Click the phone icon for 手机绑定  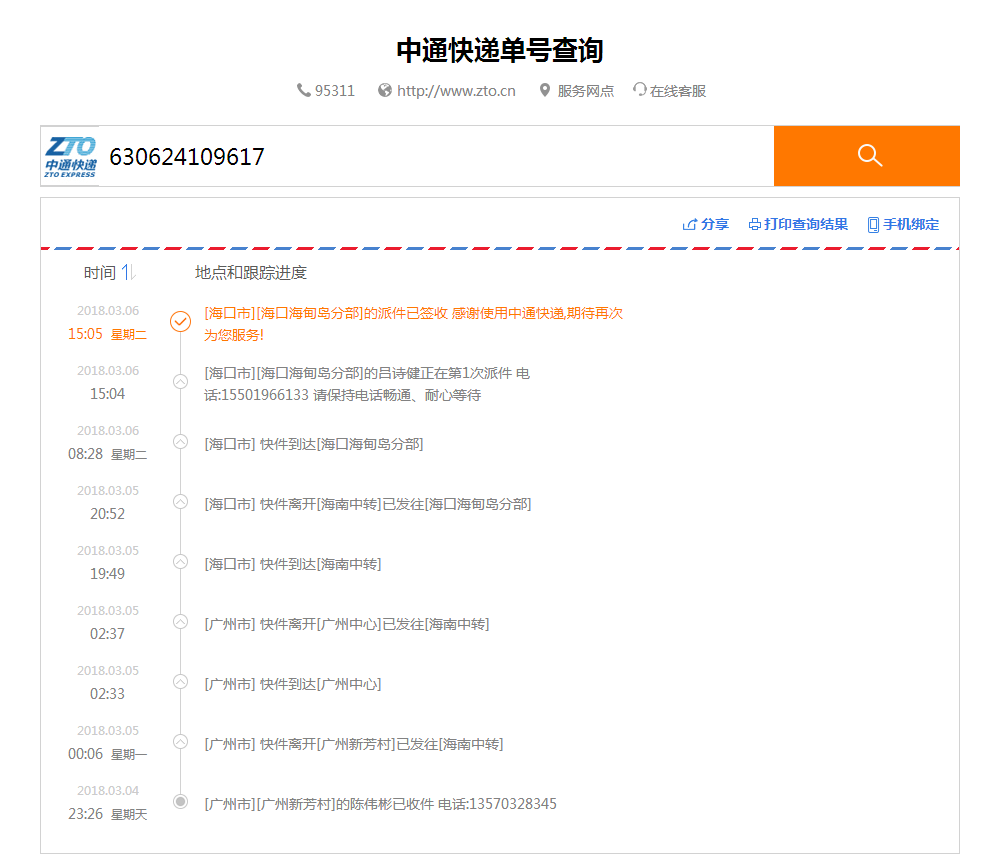pyautogui.click(x=874, y=225)
